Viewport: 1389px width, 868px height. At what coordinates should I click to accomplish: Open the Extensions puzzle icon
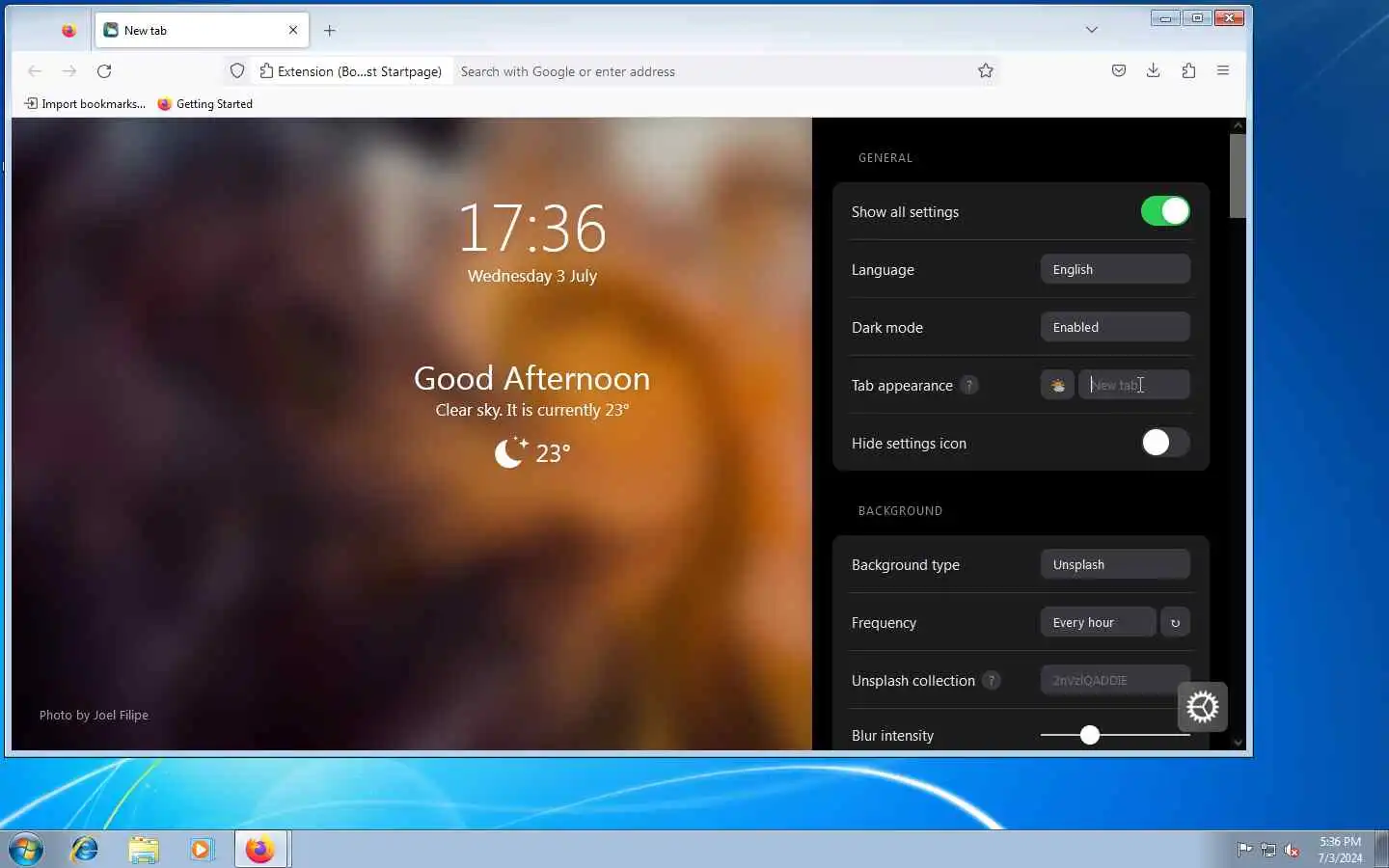click(x=1188, y=70)
